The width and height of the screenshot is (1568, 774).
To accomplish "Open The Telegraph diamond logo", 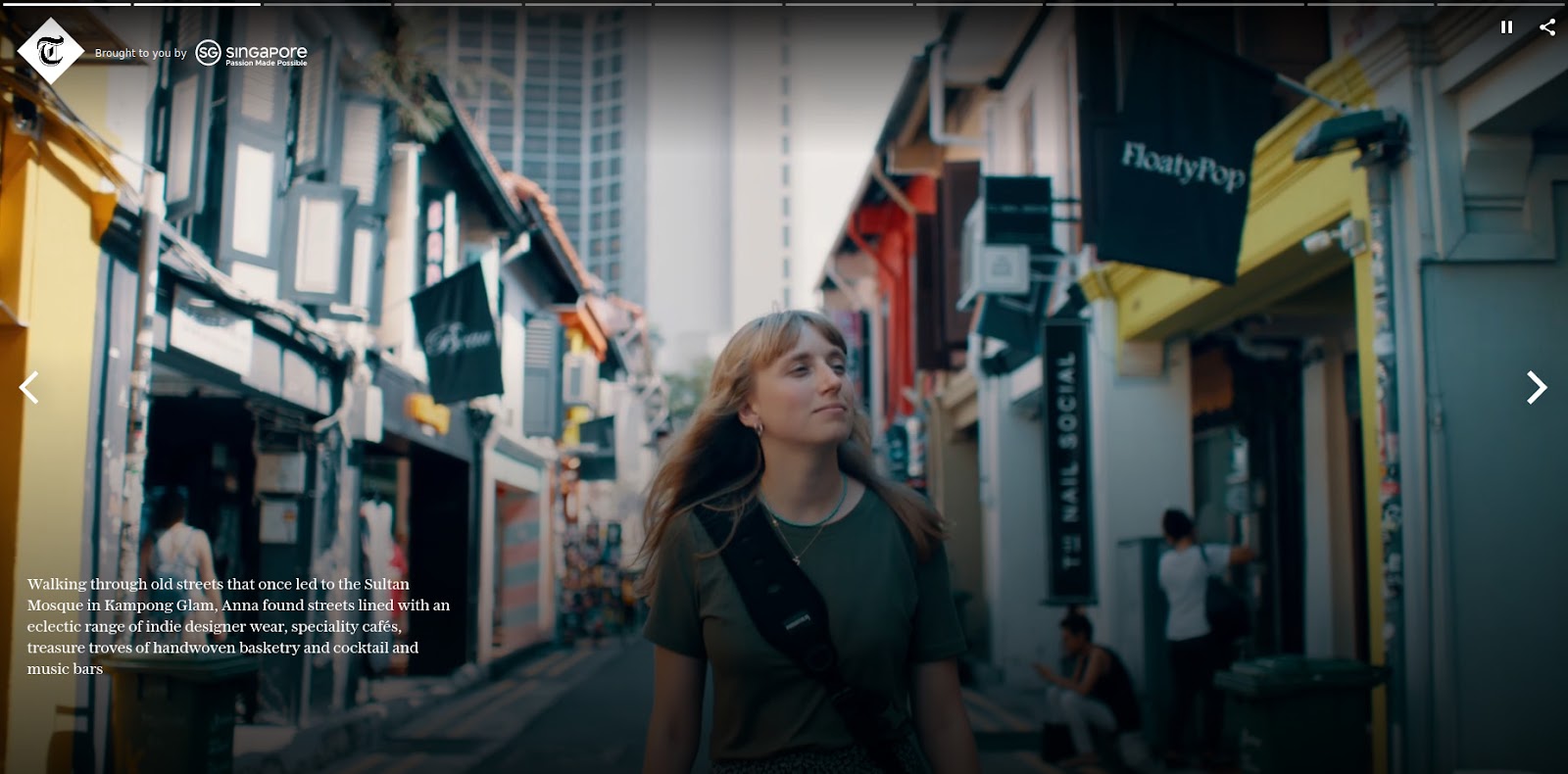I will tap(51, 51).
